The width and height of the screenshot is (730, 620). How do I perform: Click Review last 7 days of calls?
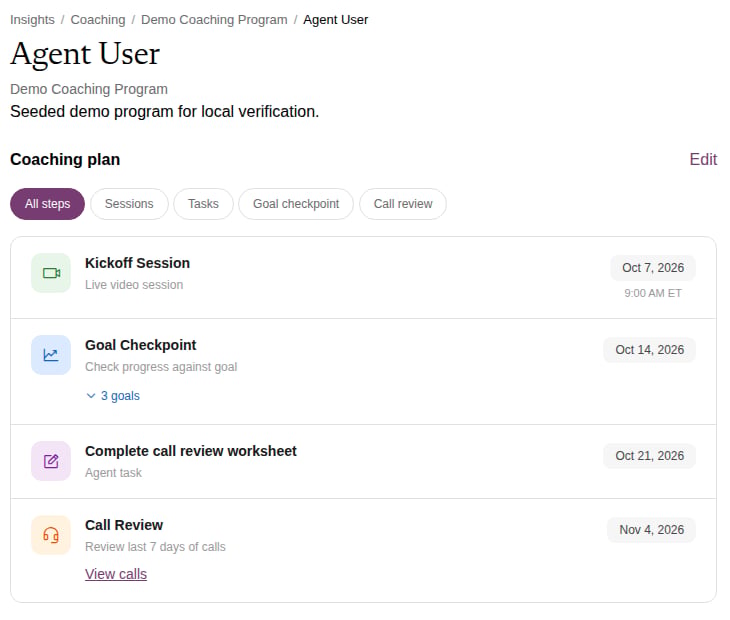pyautogui.click(x=155, y=547)
